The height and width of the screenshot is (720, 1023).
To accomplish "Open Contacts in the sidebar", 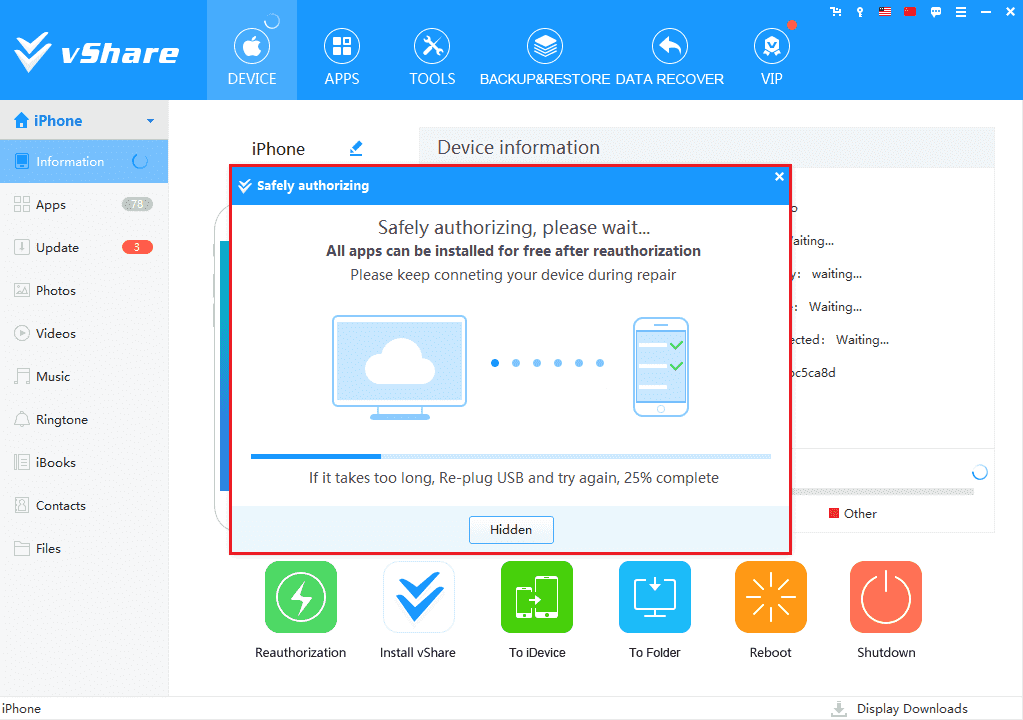I will (84, 505).
